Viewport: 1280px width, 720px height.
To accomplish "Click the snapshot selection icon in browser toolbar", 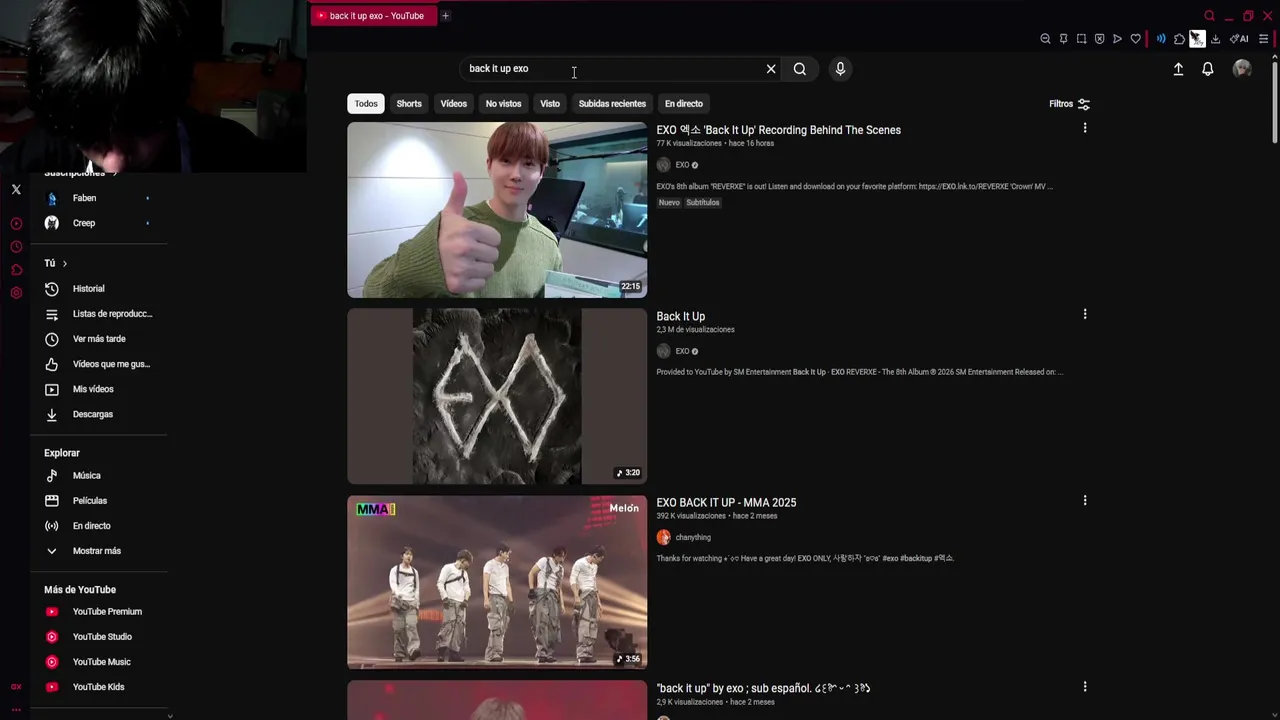I will click(1081, 39).
